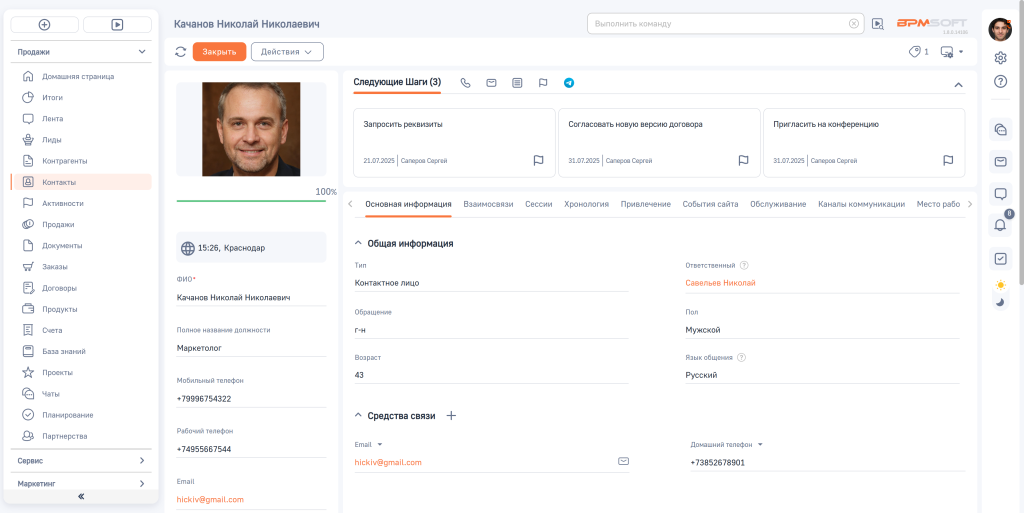Open system settings gear icon
1024x513 pixels.
coord(1000,58)
